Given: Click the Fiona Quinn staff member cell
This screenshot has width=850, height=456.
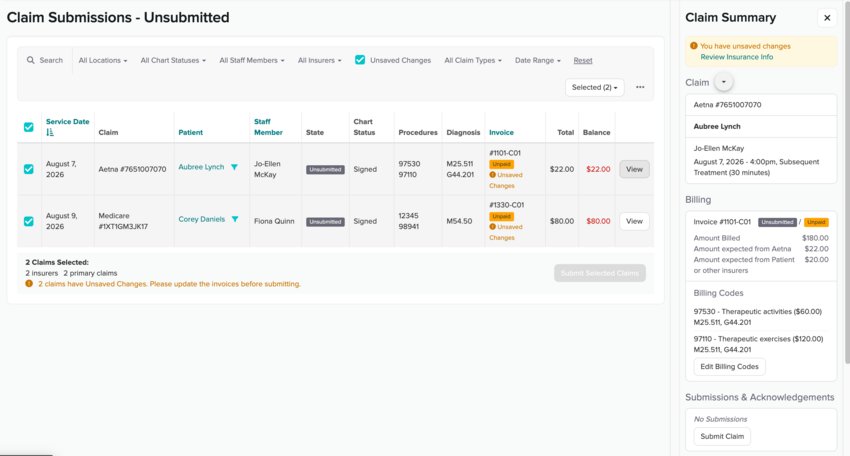Looking at the screenshot, I should point(274,221).
